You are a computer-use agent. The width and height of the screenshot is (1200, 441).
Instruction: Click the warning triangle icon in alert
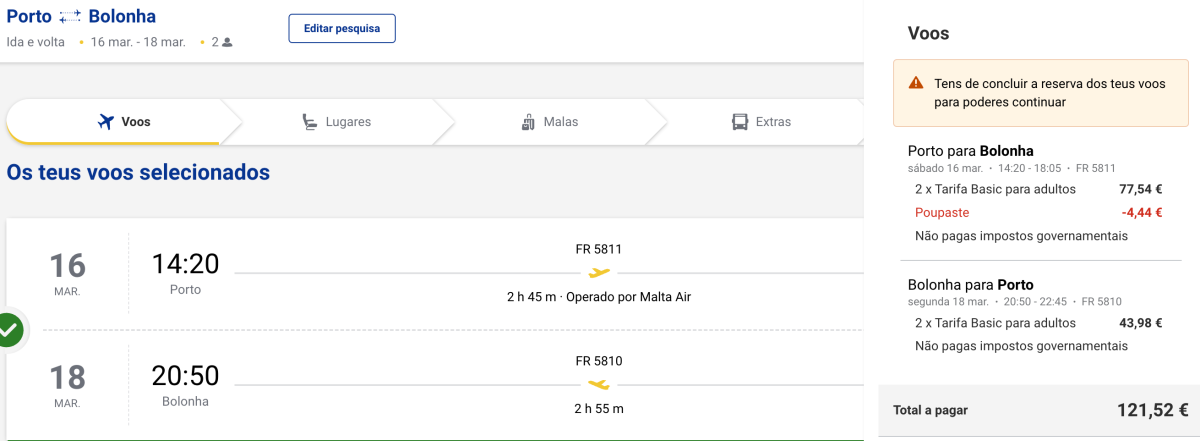pyautogui.click(x=916, y=83)
